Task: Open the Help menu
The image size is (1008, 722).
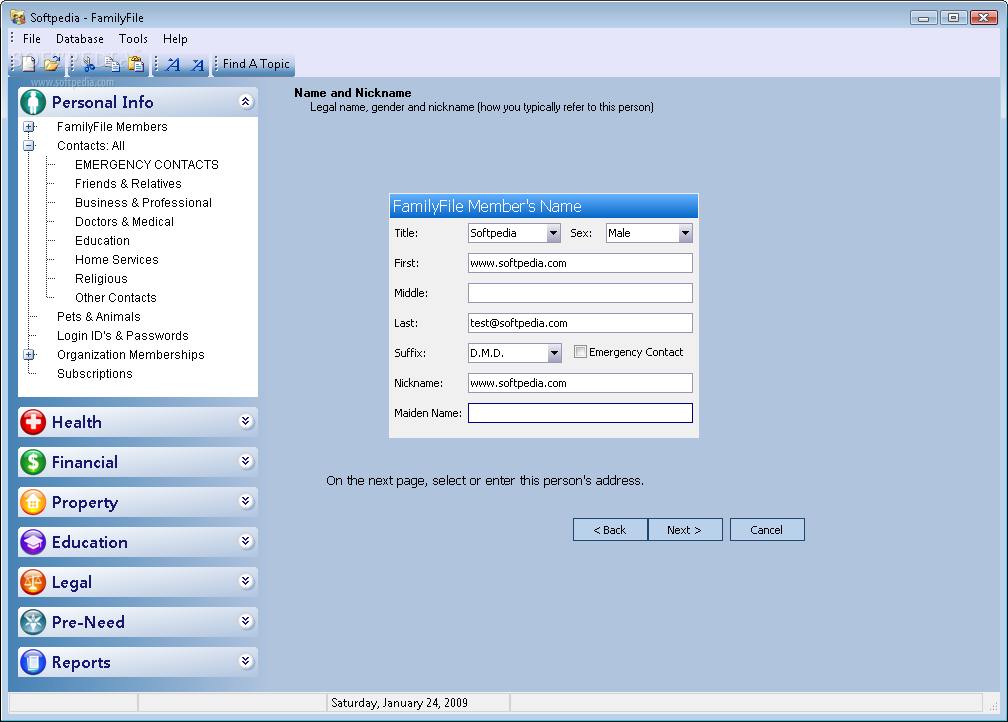Action: coord(175,39)
